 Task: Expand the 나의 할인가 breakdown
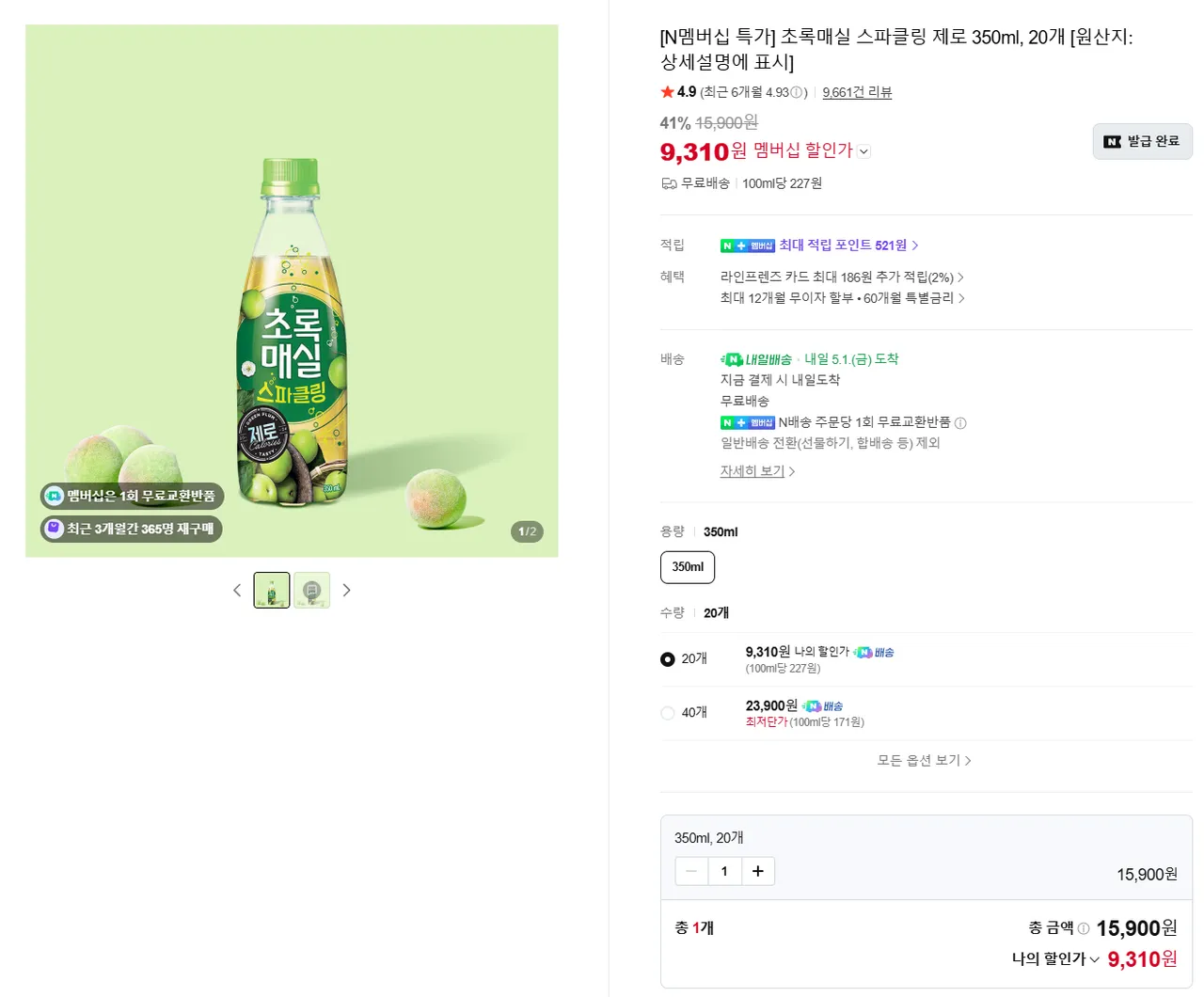click(x=1055, y=959)
